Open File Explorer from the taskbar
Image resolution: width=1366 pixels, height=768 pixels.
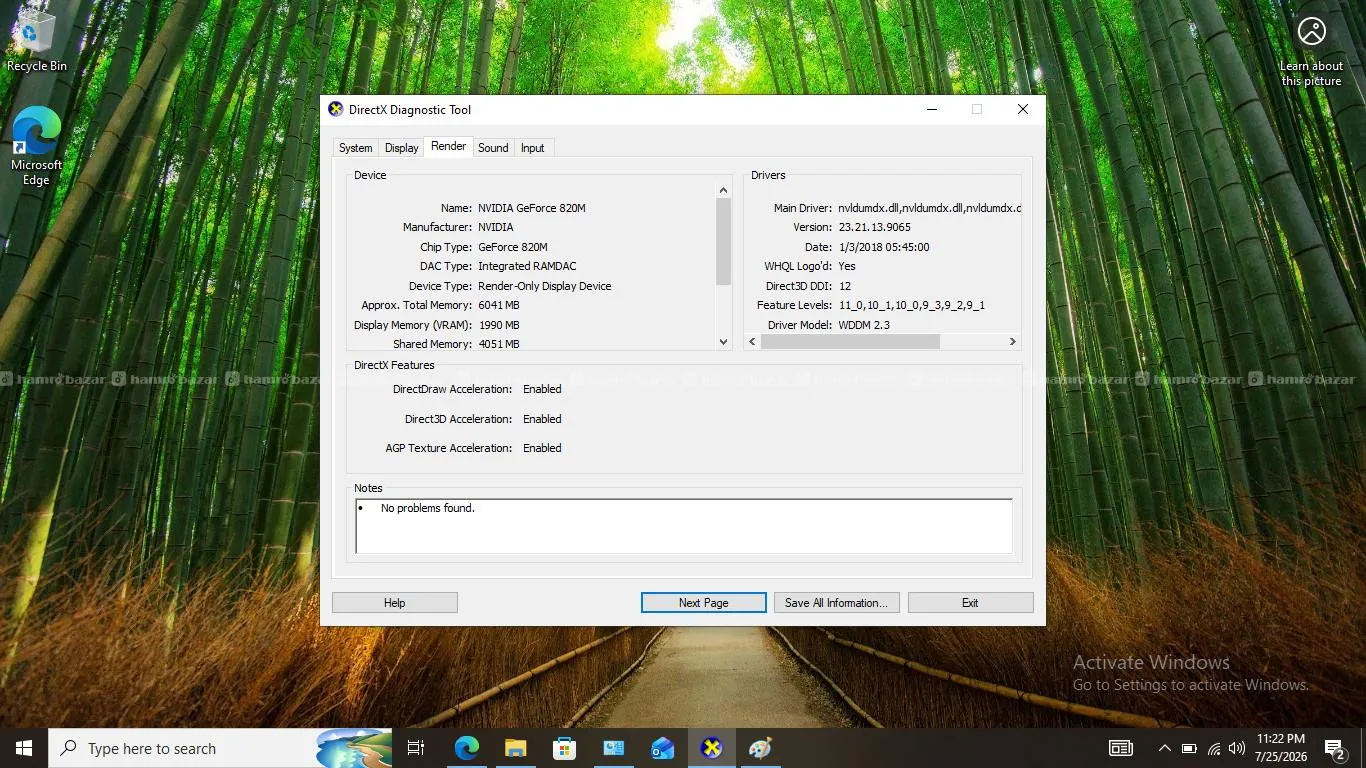[x=515, y=748]
